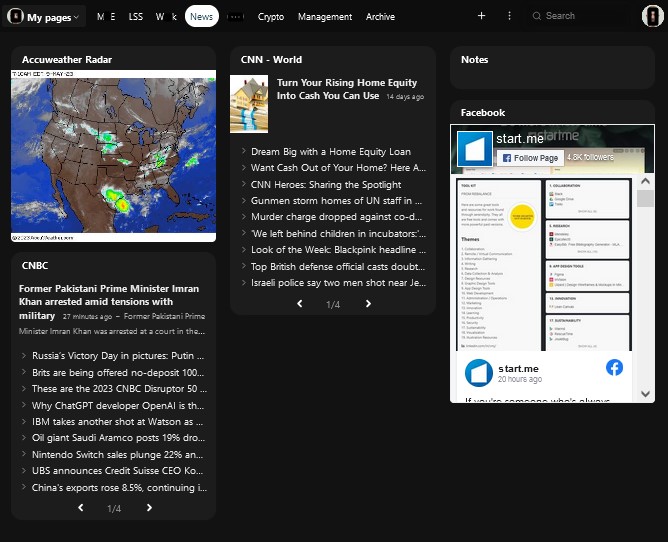
Task: Open the My pages dropdown
Action: pos(44,17)
